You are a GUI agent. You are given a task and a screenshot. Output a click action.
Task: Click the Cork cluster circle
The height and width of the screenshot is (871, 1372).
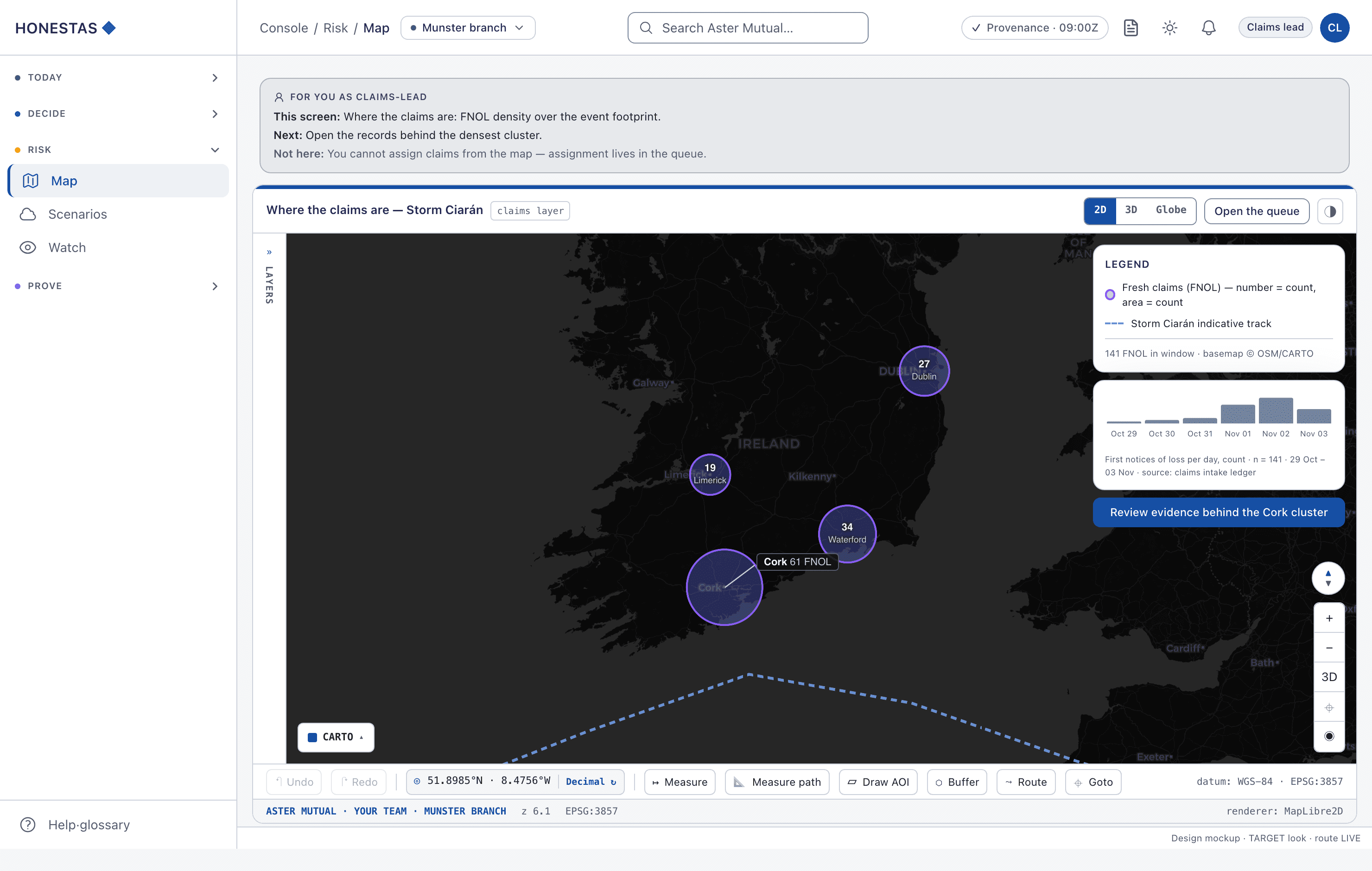pos(724,587)
